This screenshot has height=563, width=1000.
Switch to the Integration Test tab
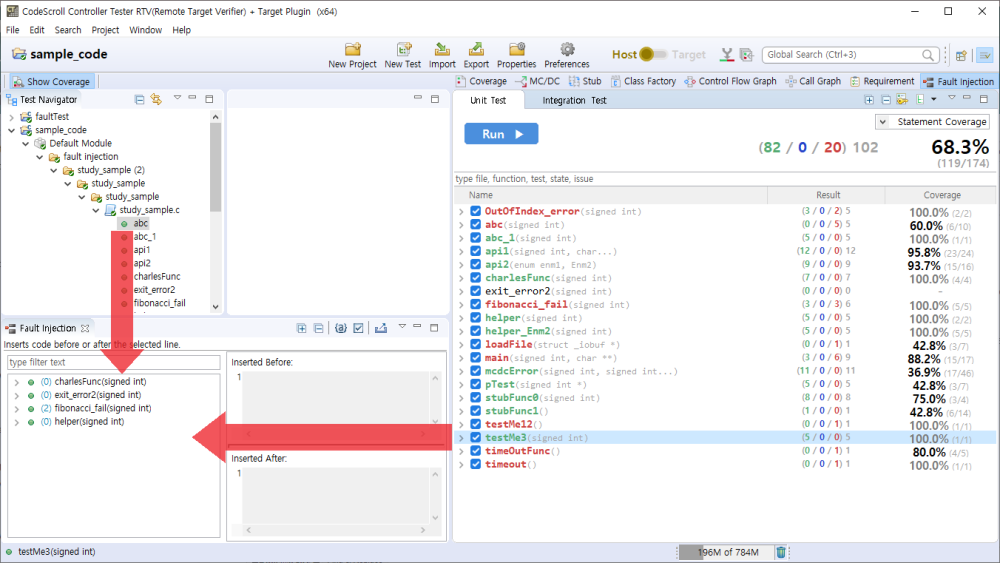coord(574,100)
